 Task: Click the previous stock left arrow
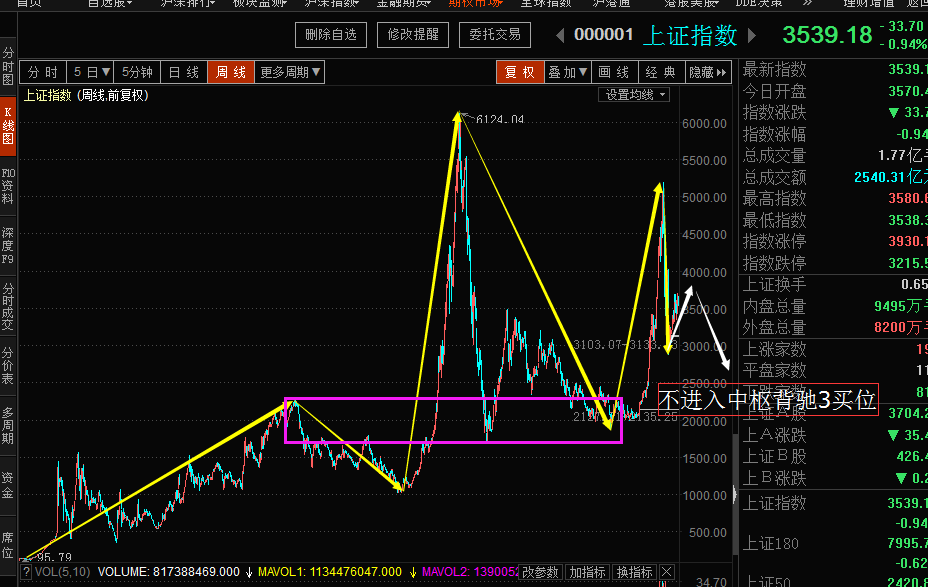[x=562, y=35]
